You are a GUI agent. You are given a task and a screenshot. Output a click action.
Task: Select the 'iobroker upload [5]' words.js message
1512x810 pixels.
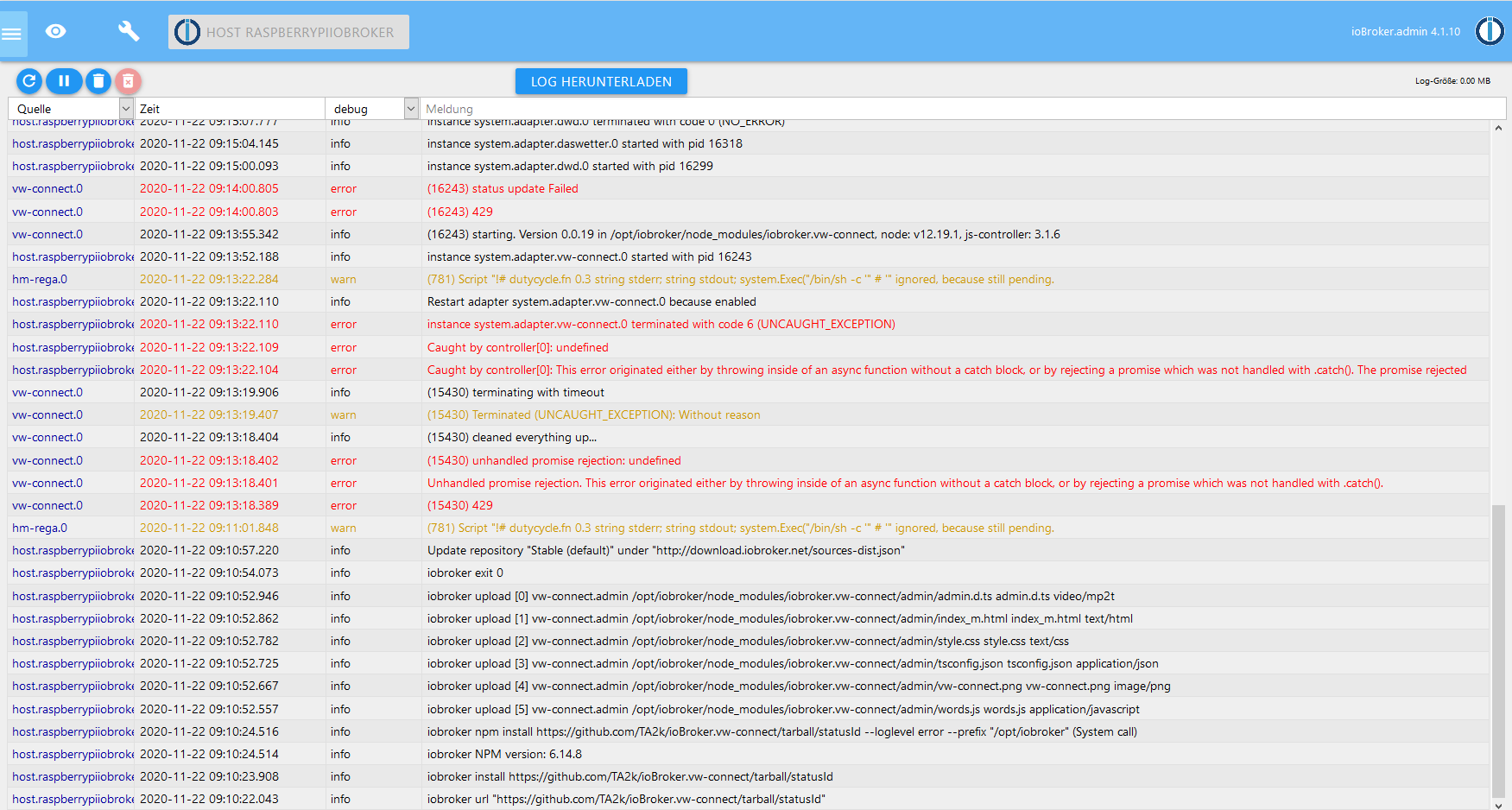point(783,709)
